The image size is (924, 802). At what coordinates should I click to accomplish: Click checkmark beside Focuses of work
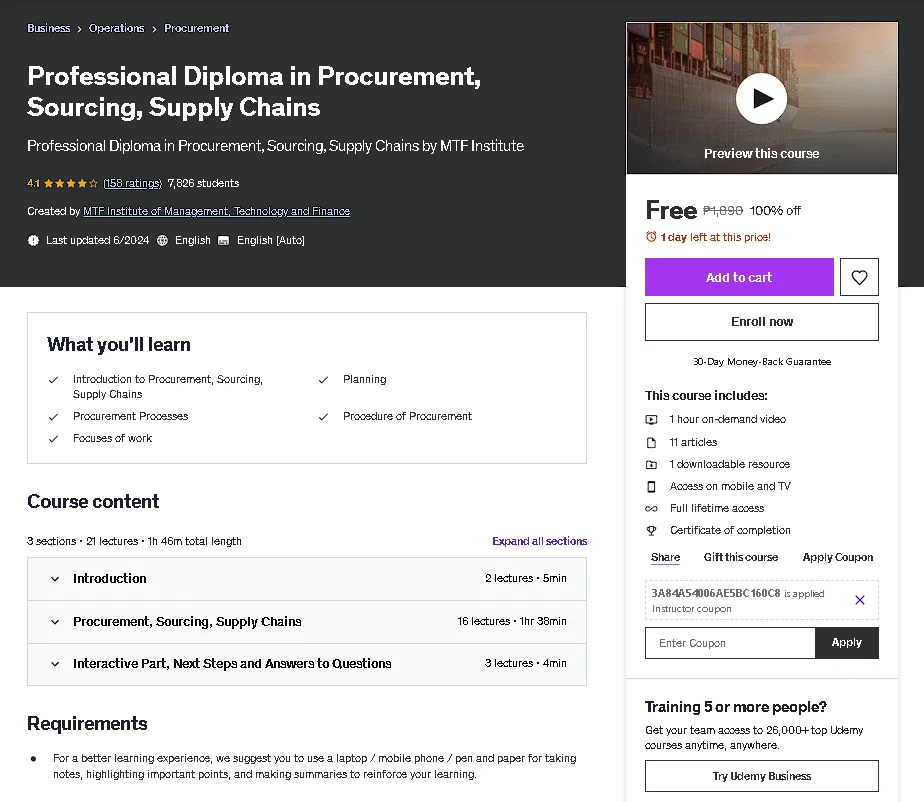(54, 439)
